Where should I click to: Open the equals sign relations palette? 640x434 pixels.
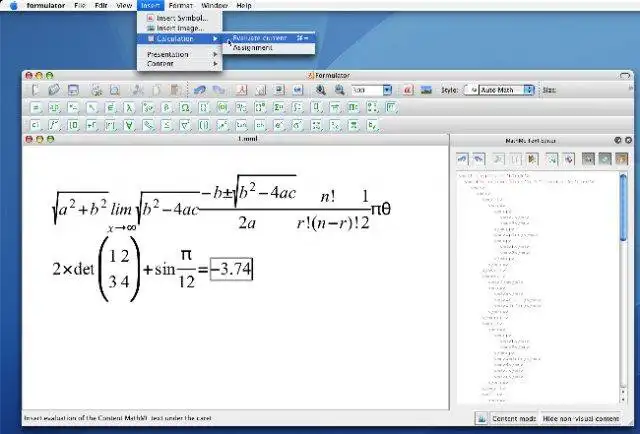pos(36,108)
